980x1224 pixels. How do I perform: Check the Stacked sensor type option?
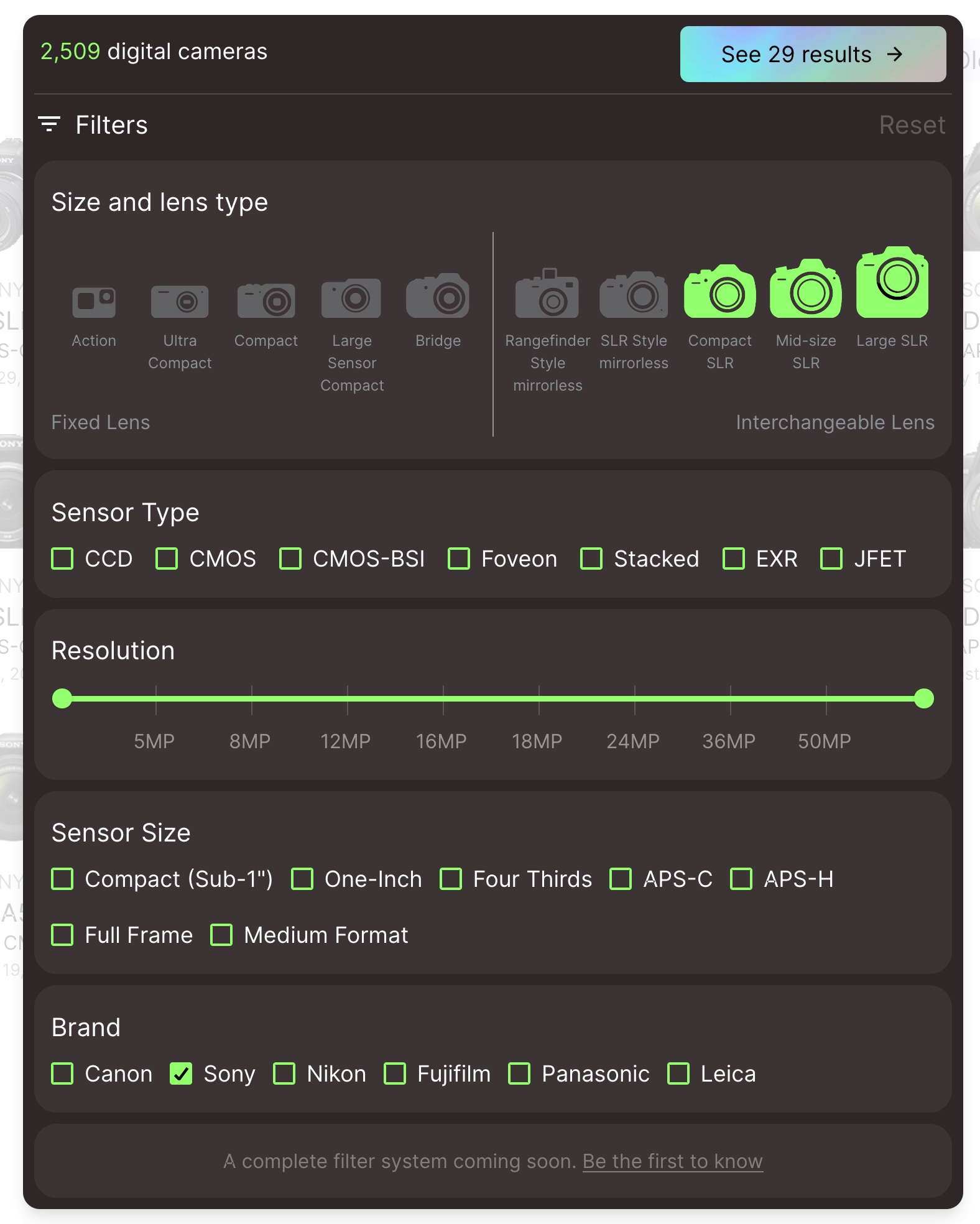pos(591,559)
